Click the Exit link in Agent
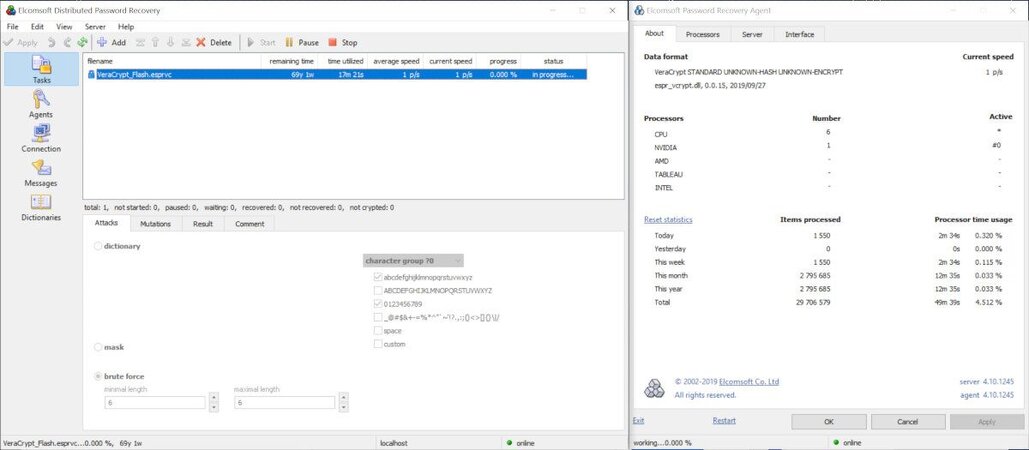The image size is (1029, 450). coord(638,420)
